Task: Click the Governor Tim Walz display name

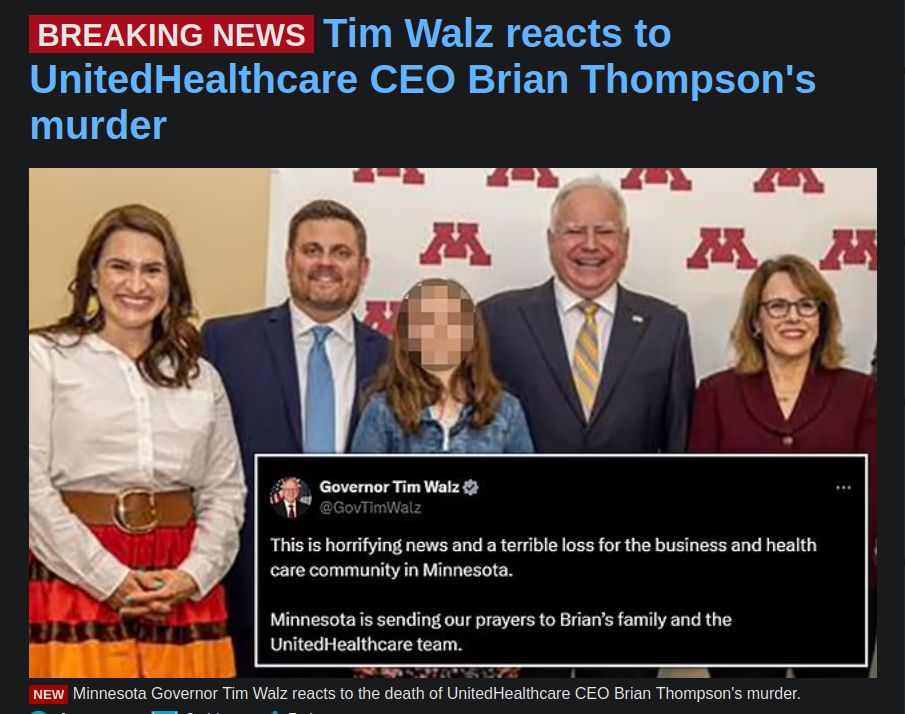Action: click(x=389, y=487)
